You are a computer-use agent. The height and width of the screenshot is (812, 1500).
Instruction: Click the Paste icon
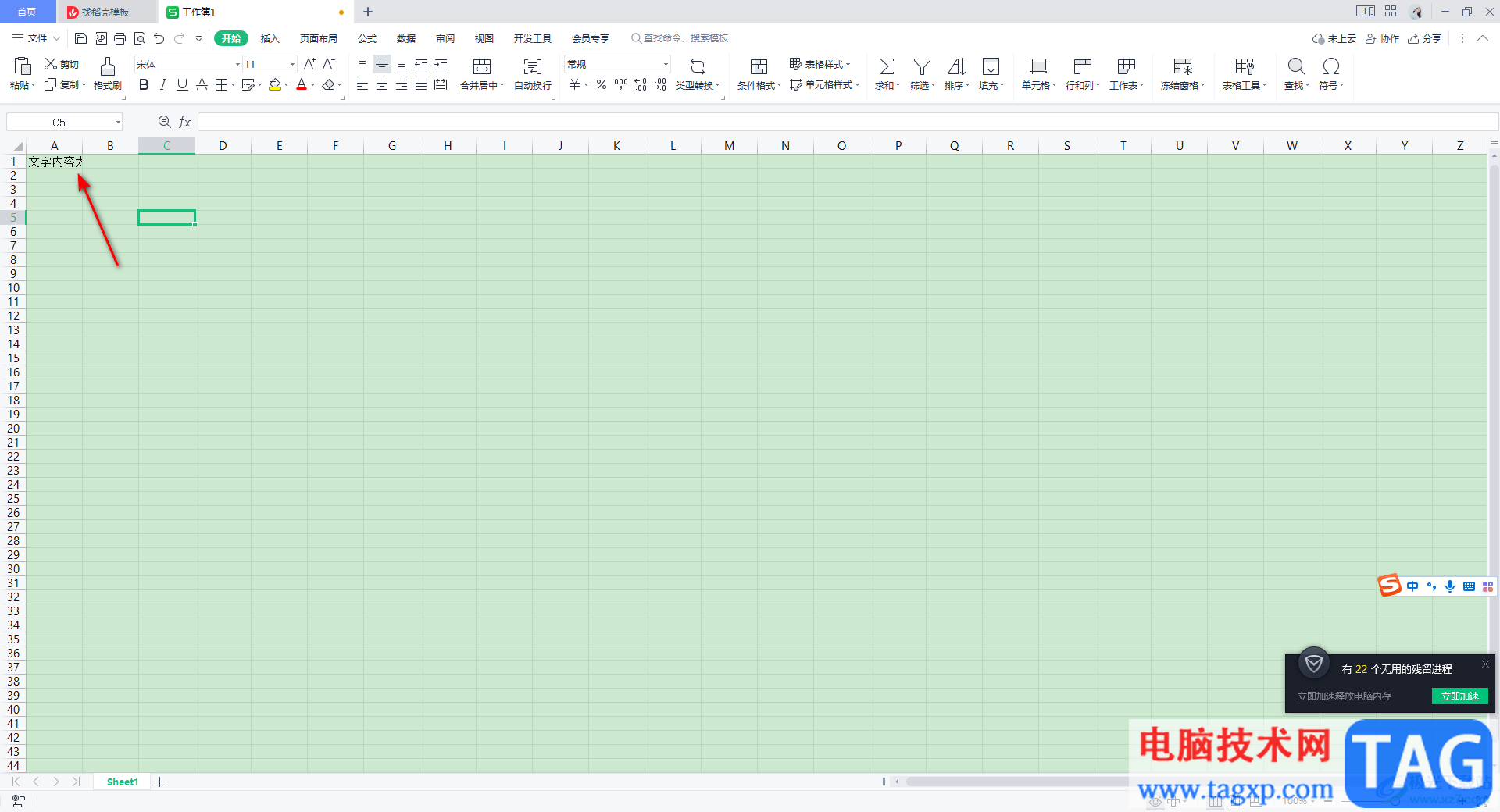click(x=22, y=66)
